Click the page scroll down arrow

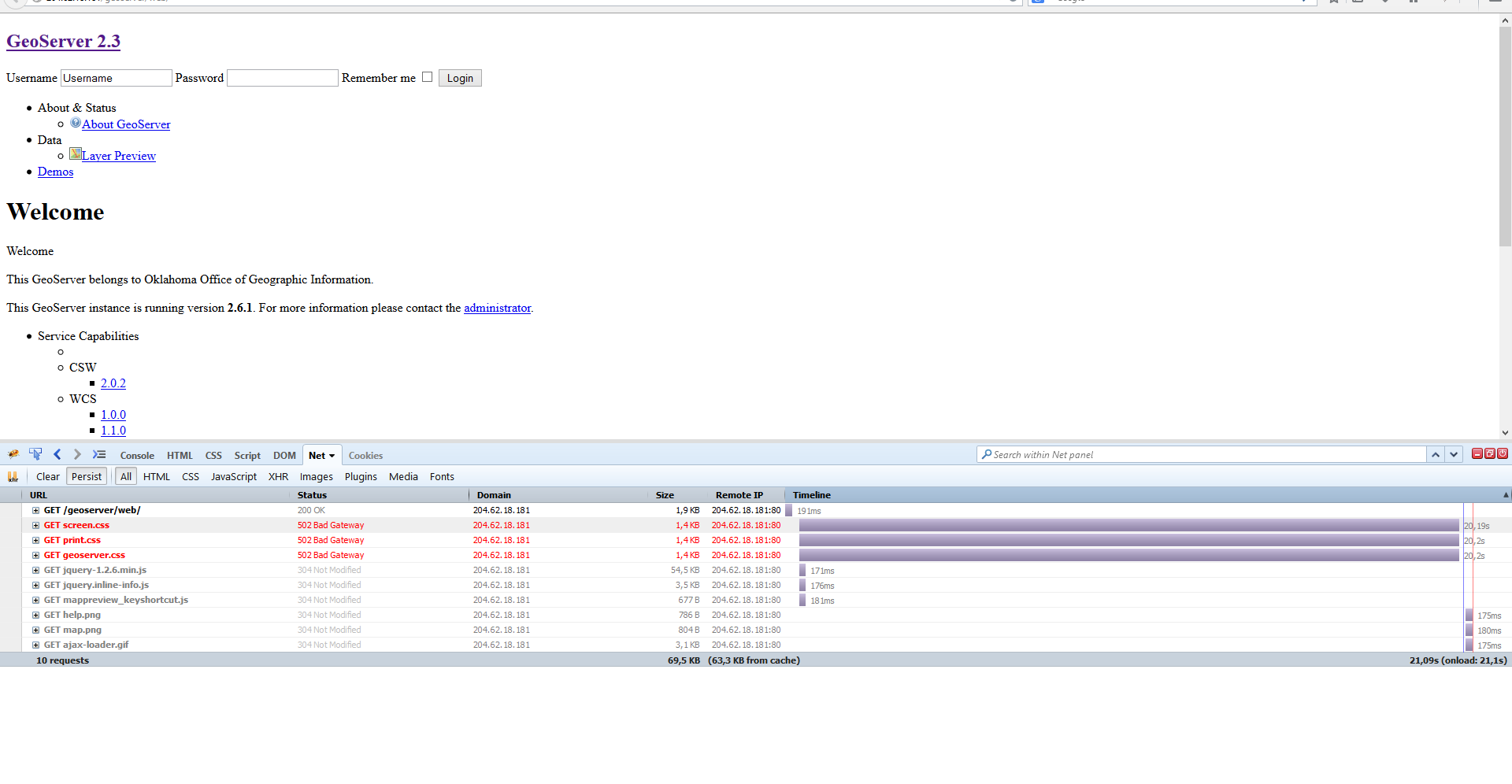pyautogui.click(x=1505, y=432)
